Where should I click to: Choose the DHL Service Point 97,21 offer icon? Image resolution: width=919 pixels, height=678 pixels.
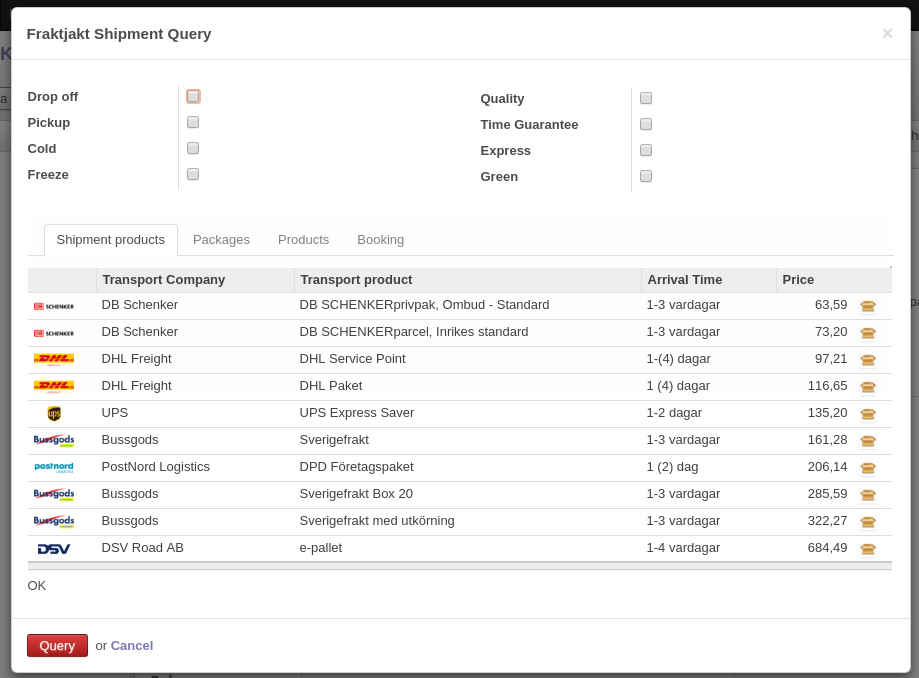[868, 360]
